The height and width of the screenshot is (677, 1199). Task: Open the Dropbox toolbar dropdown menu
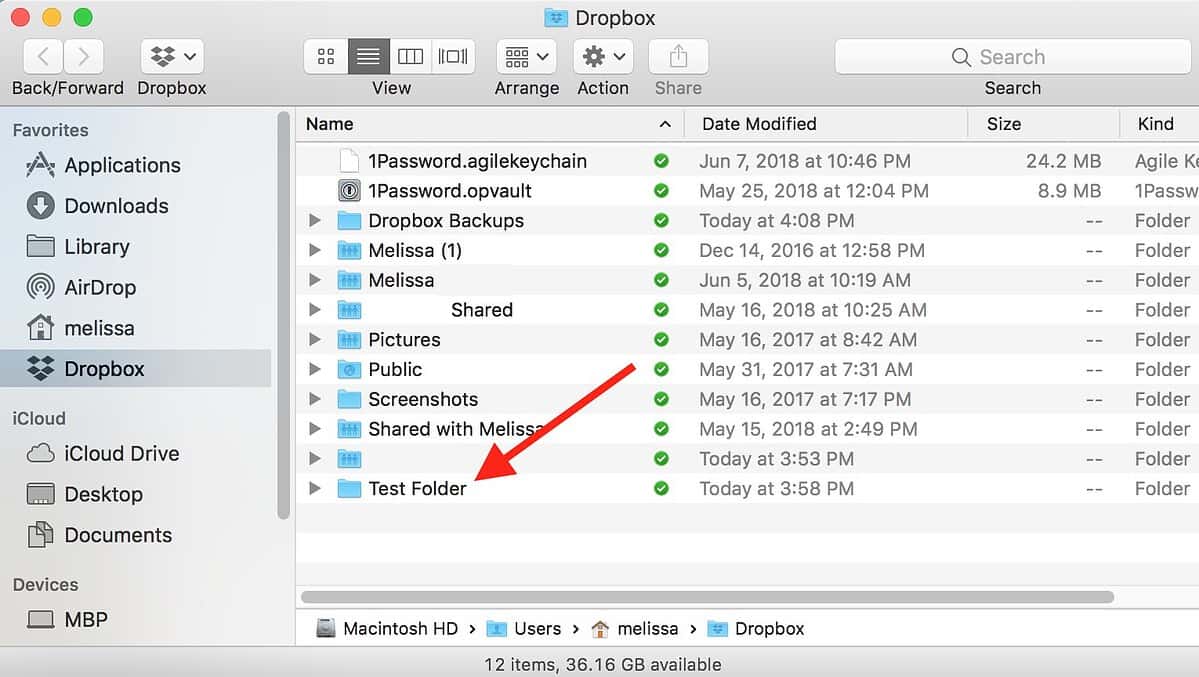click(172, 57)
